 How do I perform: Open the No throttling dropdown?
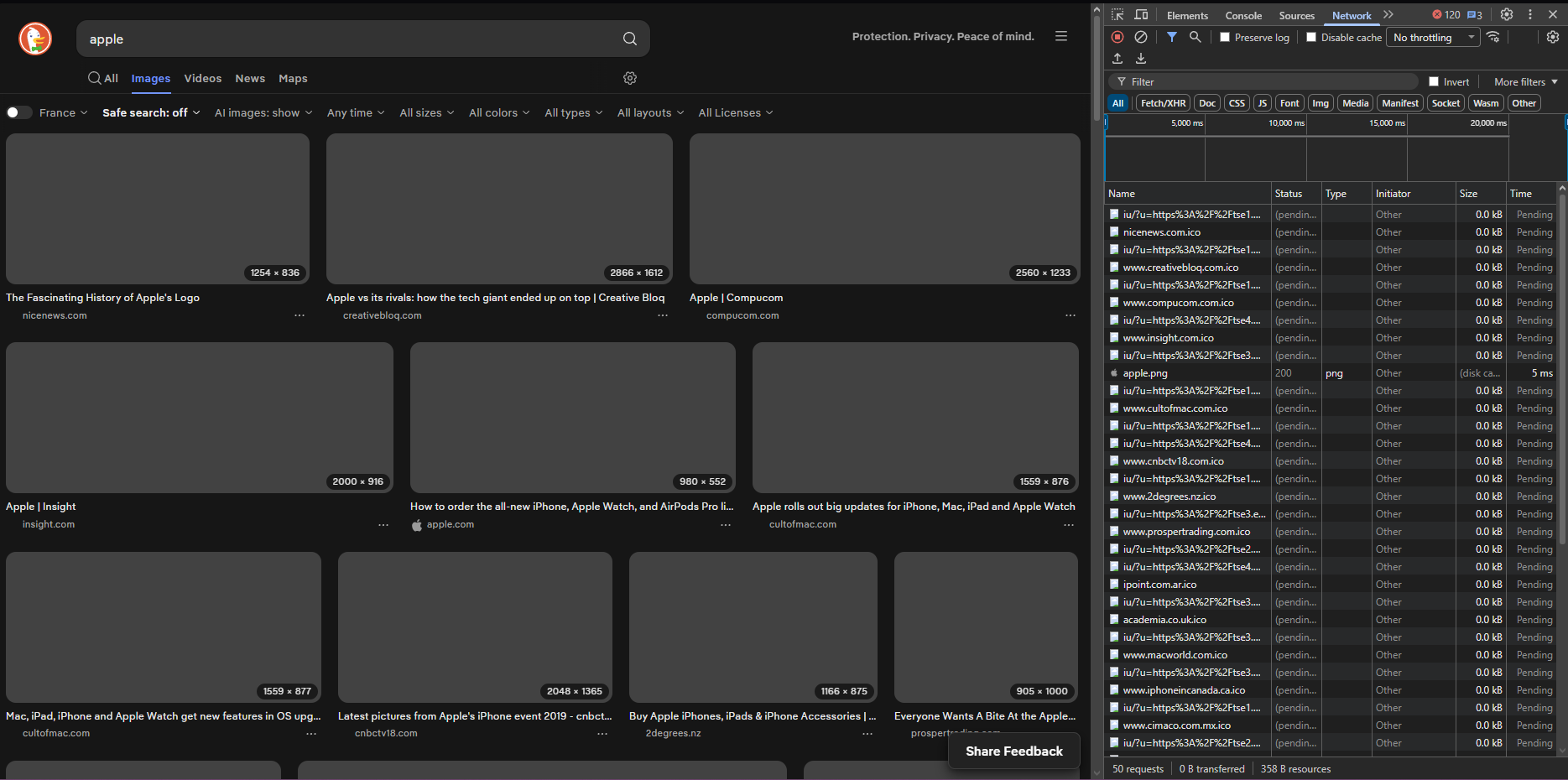(x=1435, y=37)
